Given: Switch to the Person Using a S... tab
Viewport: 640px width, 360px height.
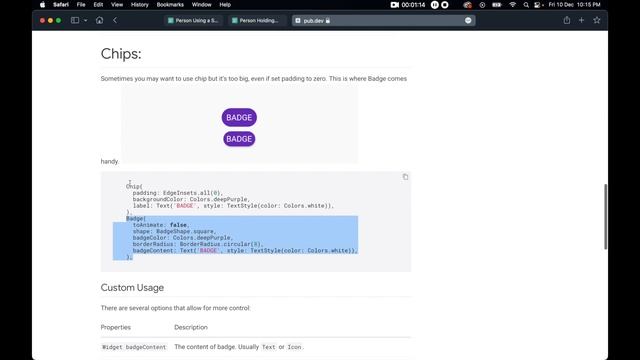Looking at the screenshot, I should click(x=193, y=20).
